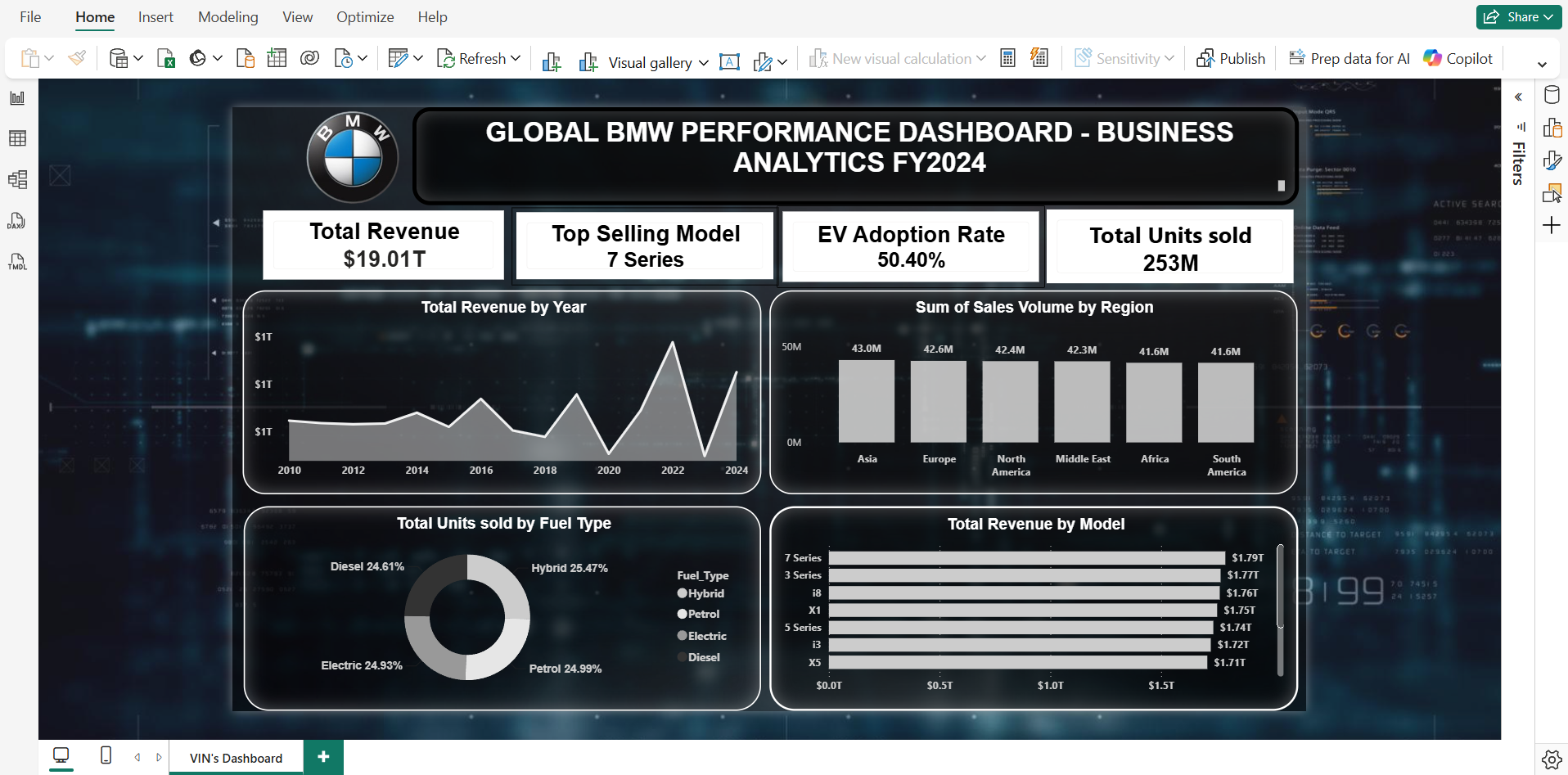This screenshot has height=775, width=1568.
Task: Click the Publish button
Action: 1231,58
